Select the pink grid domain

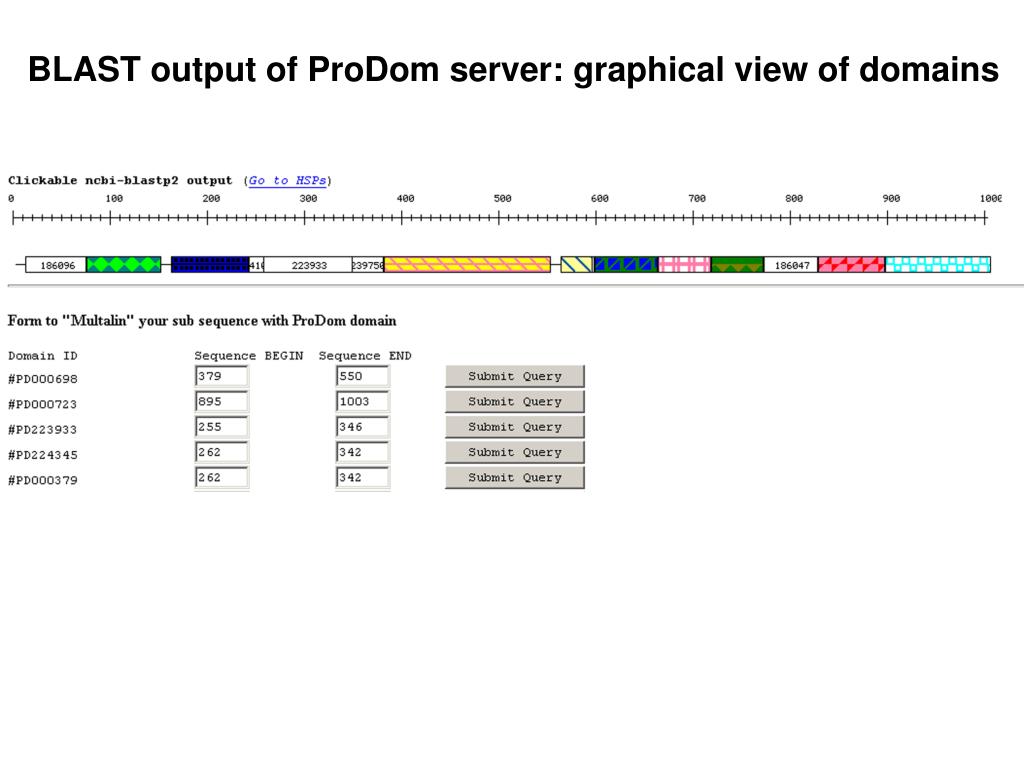[x=684, y=264]
